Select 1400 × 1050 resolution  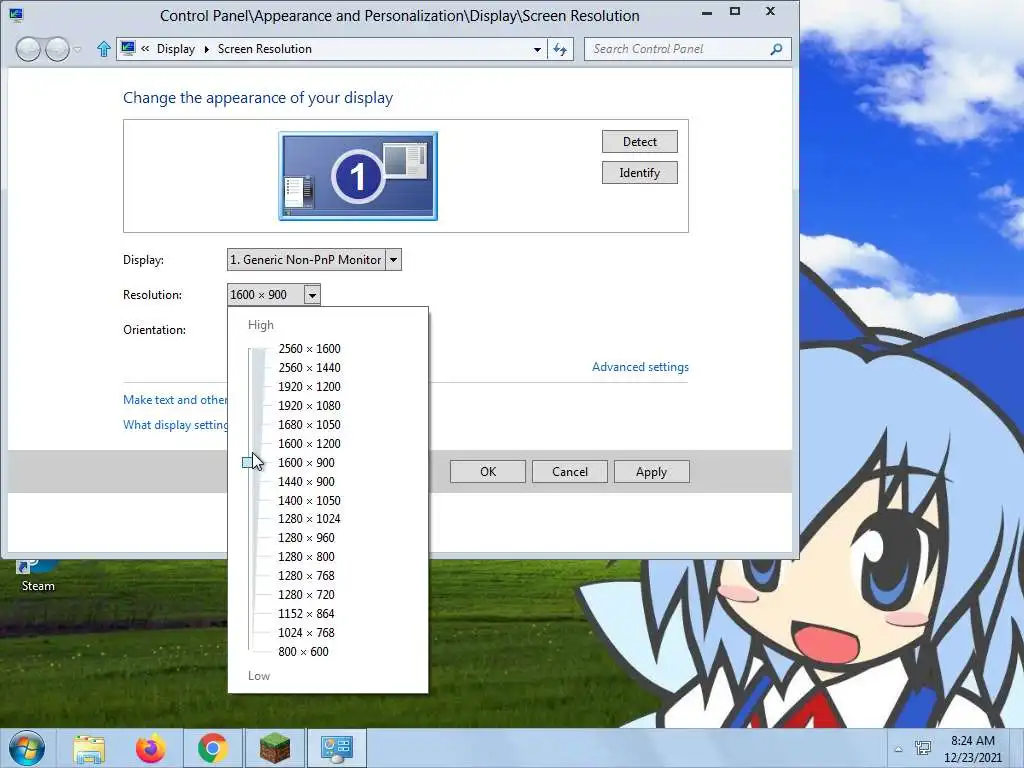point(309,500)
